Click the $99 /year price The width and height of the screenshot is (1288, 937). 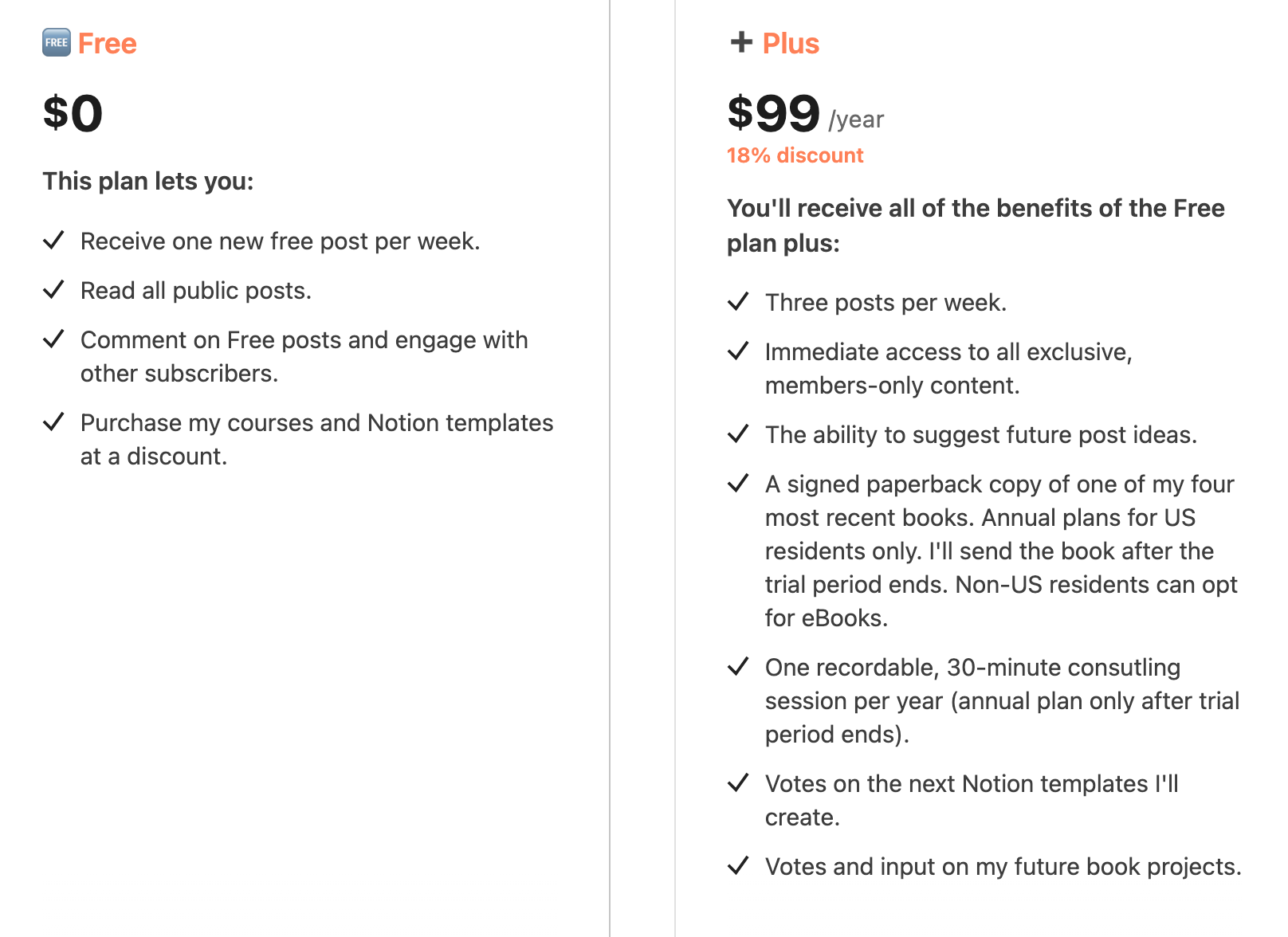click(806, 113)
